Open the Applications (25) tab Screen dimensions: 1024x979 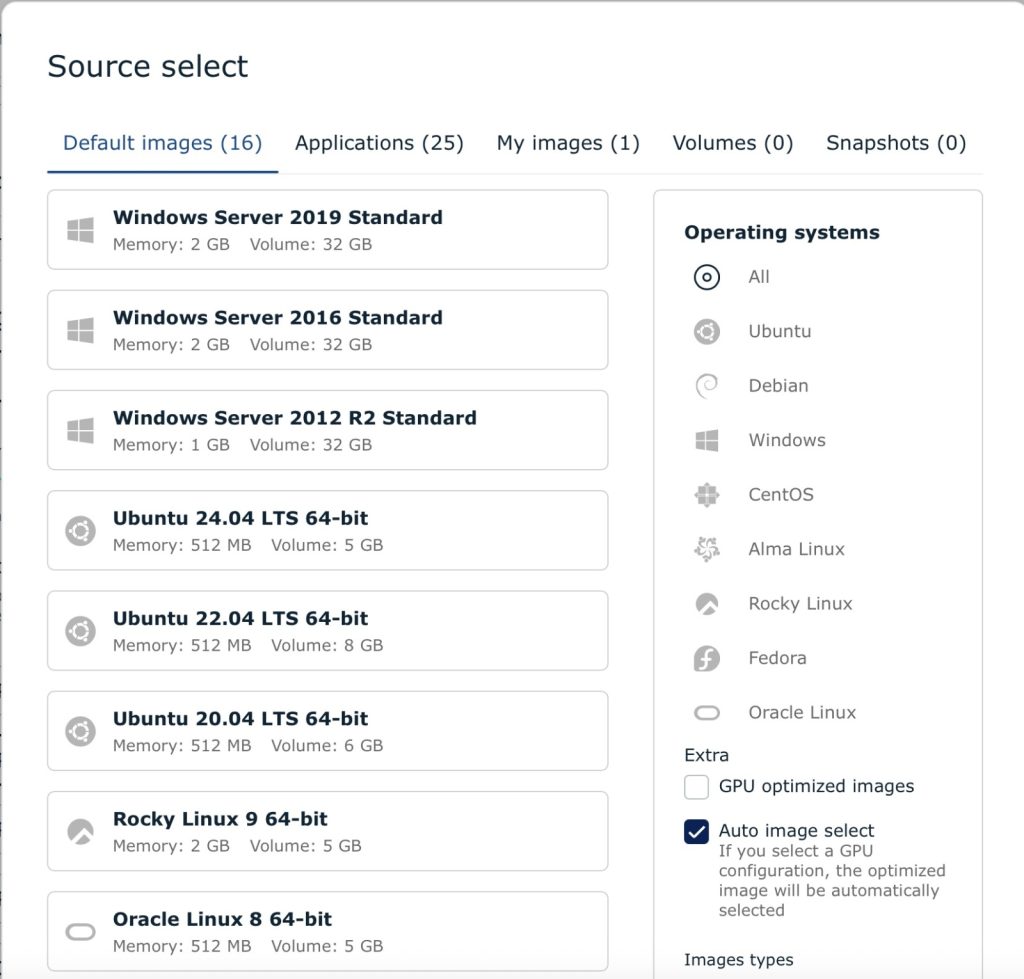click(x=379, y=143)
